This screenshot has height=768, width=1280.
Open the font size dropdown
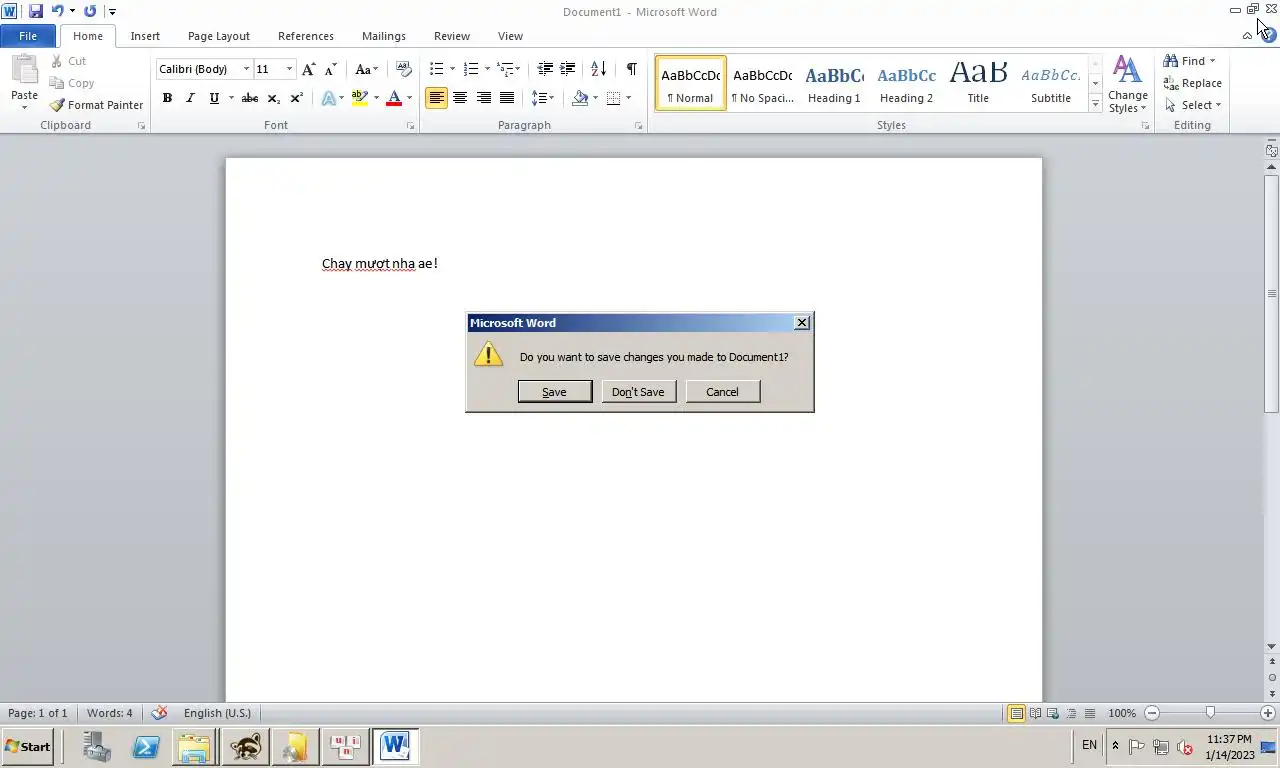(x=289, y=69)
